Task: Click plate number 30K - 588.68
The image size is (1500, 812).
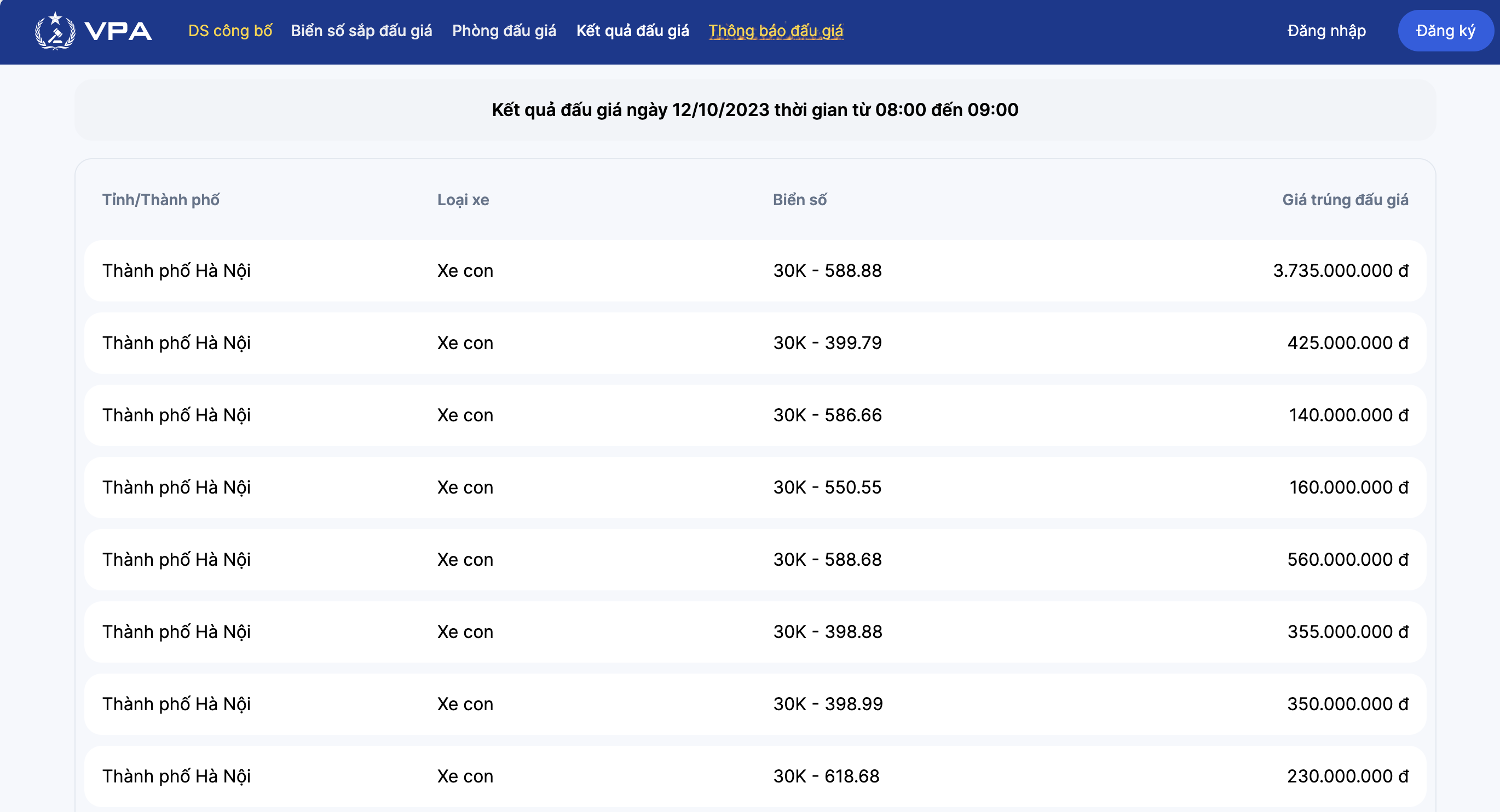Action: click(827, 559)
